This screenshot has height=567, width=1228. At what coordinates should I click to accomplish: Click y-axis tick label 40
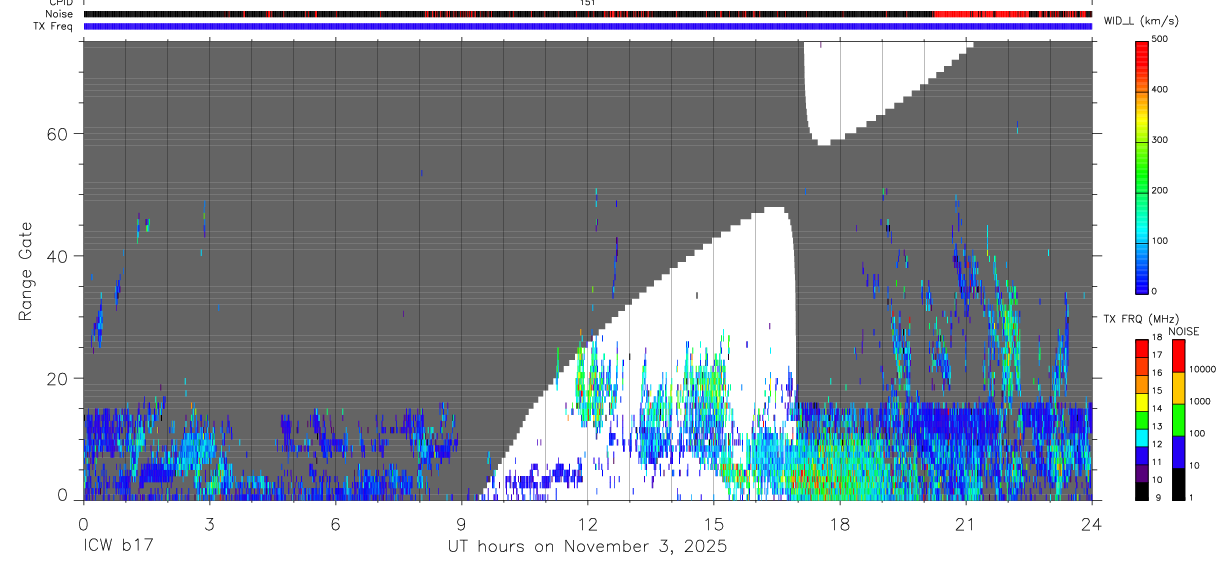[x=59, y=256]
